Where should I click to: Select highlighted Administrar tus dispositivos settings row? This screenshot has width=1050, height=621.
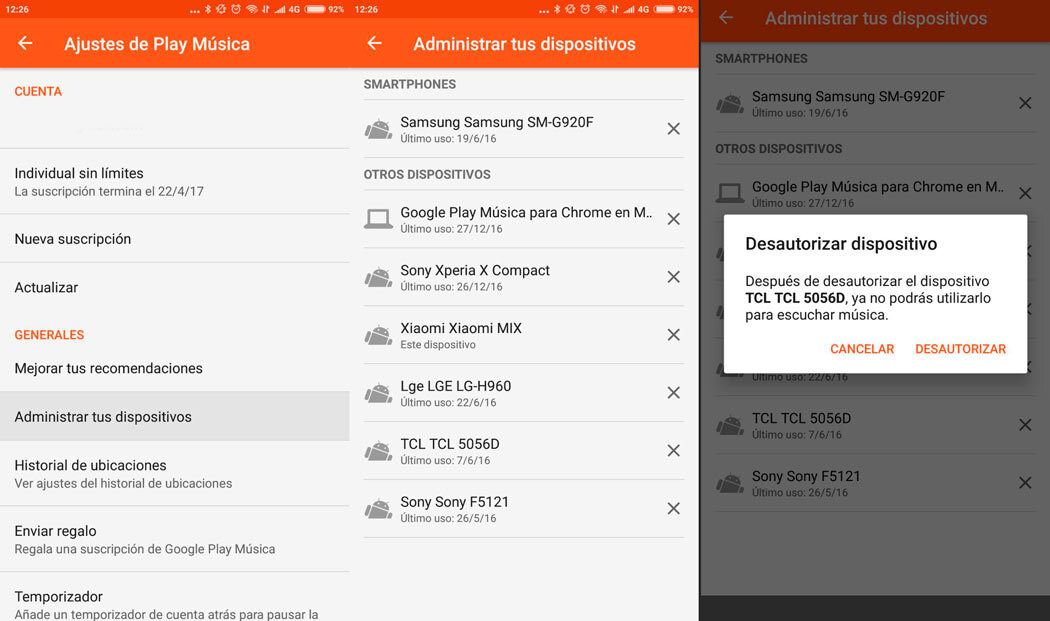(103, 417)
